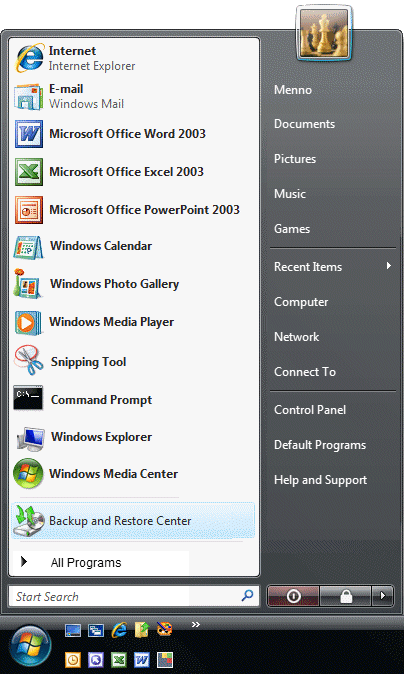Image resolution: width=404 pixels, height=674 pixels.
Task: Open the Windows Photo Gallery icon
Action: [28, 284]
